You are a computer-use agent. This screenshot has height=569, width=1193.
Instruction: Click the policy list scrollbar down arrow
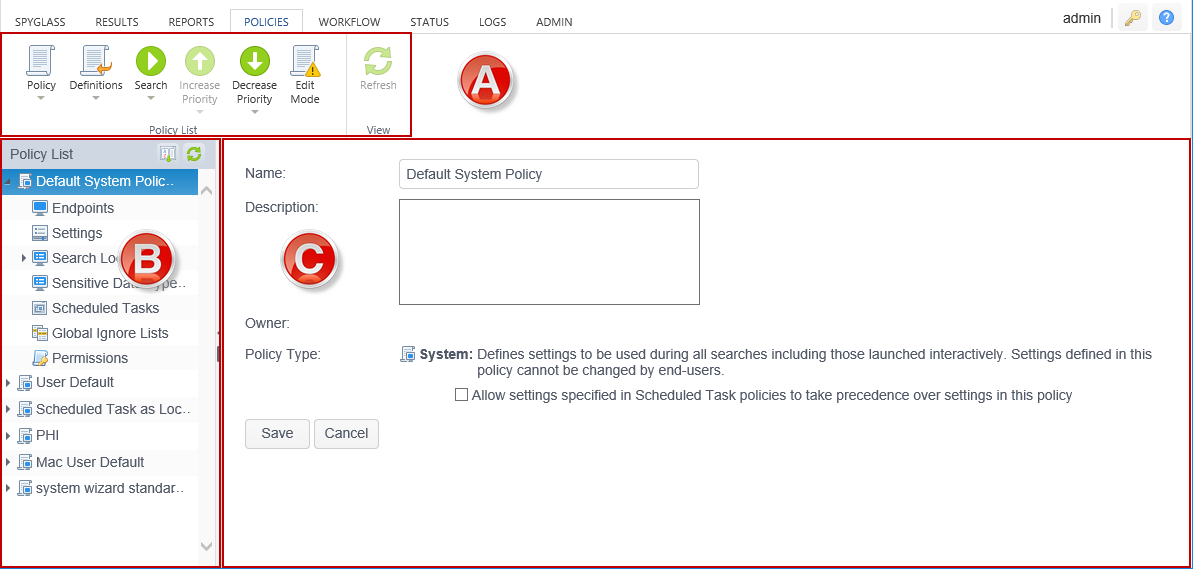point(207,546)
